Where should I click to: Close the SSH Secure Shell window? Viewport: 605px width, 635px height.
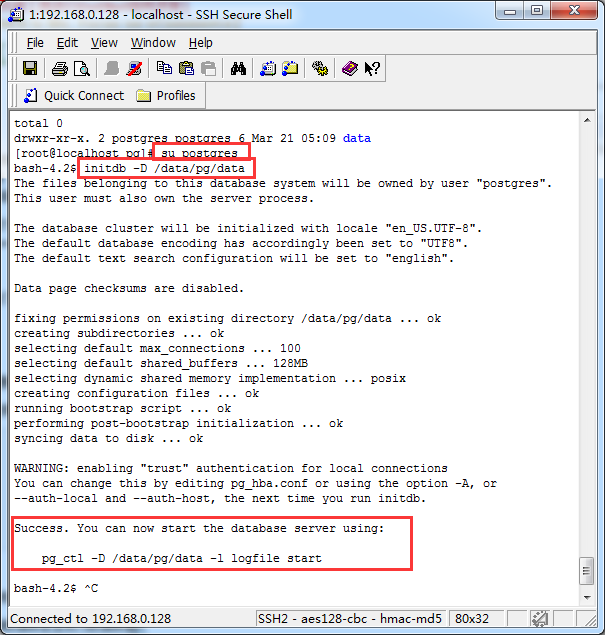coord(574,11)
